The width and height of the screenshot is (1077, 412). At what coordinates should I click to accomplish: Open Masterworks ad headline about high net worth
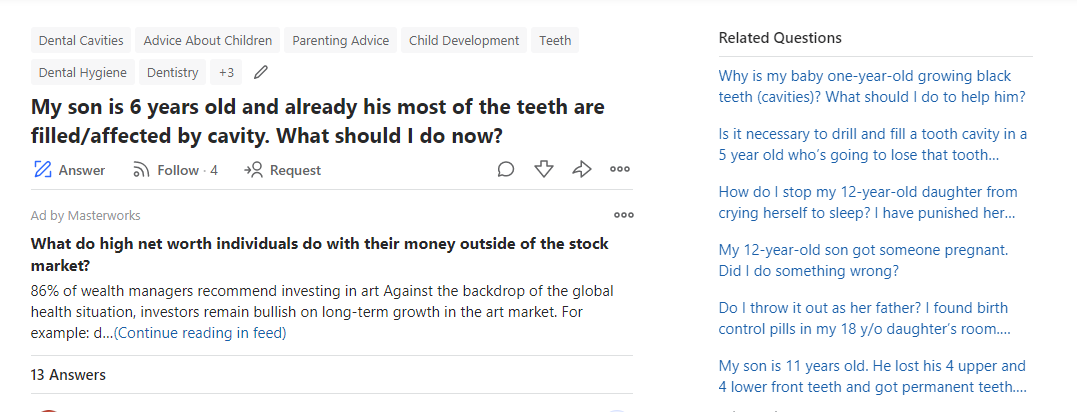pos(319,254)
